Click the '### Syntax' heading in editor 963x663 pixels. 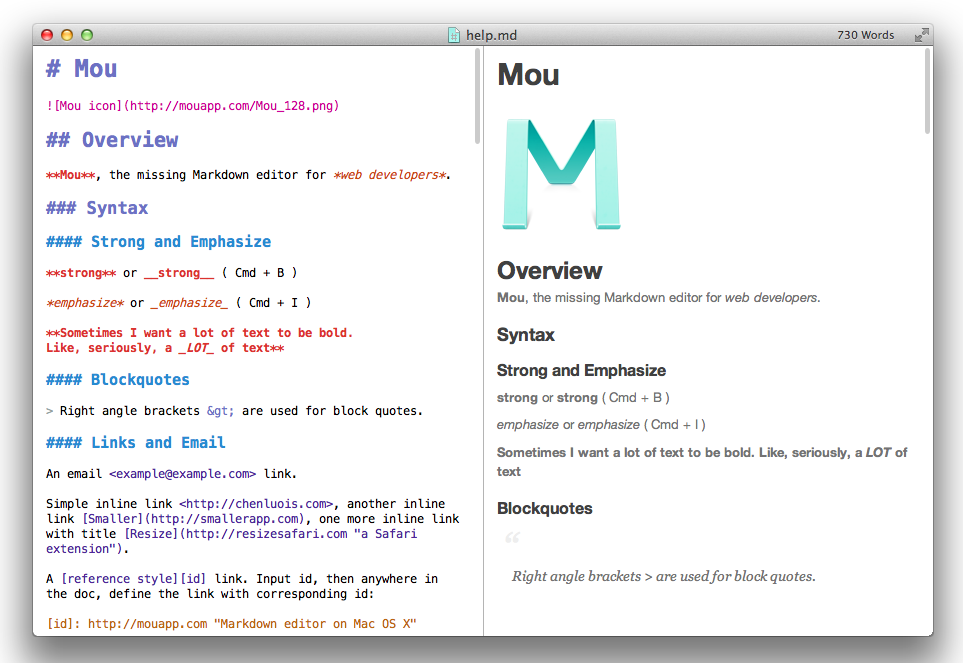click(97, 208)
